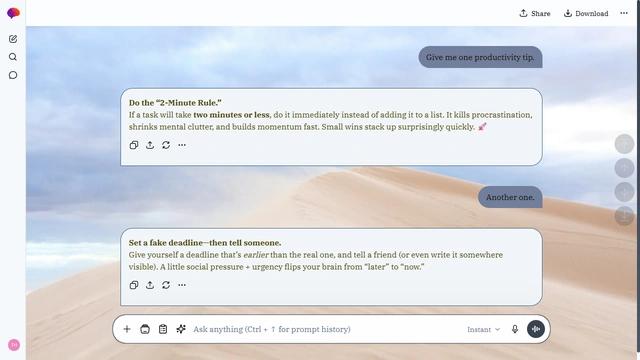Click the 'Another one.' user message
Image resolution: width=640 pixels, height=360 pixels.
510,197
